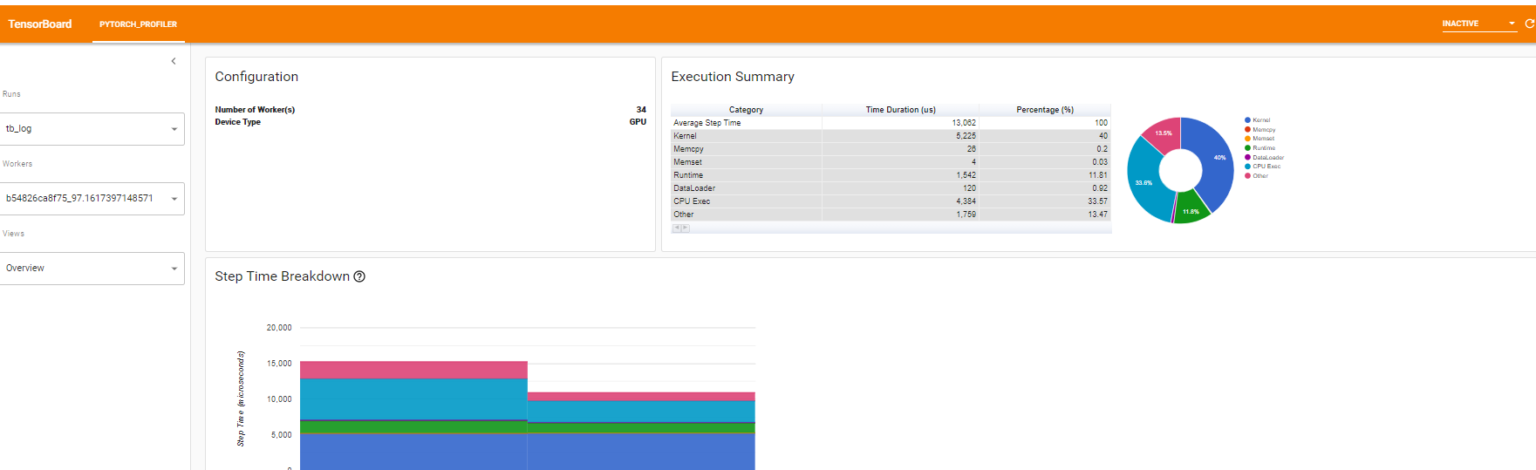Click the Kernel legend dot in the donut chart
1536x470 pixels.
[1248, 120]
